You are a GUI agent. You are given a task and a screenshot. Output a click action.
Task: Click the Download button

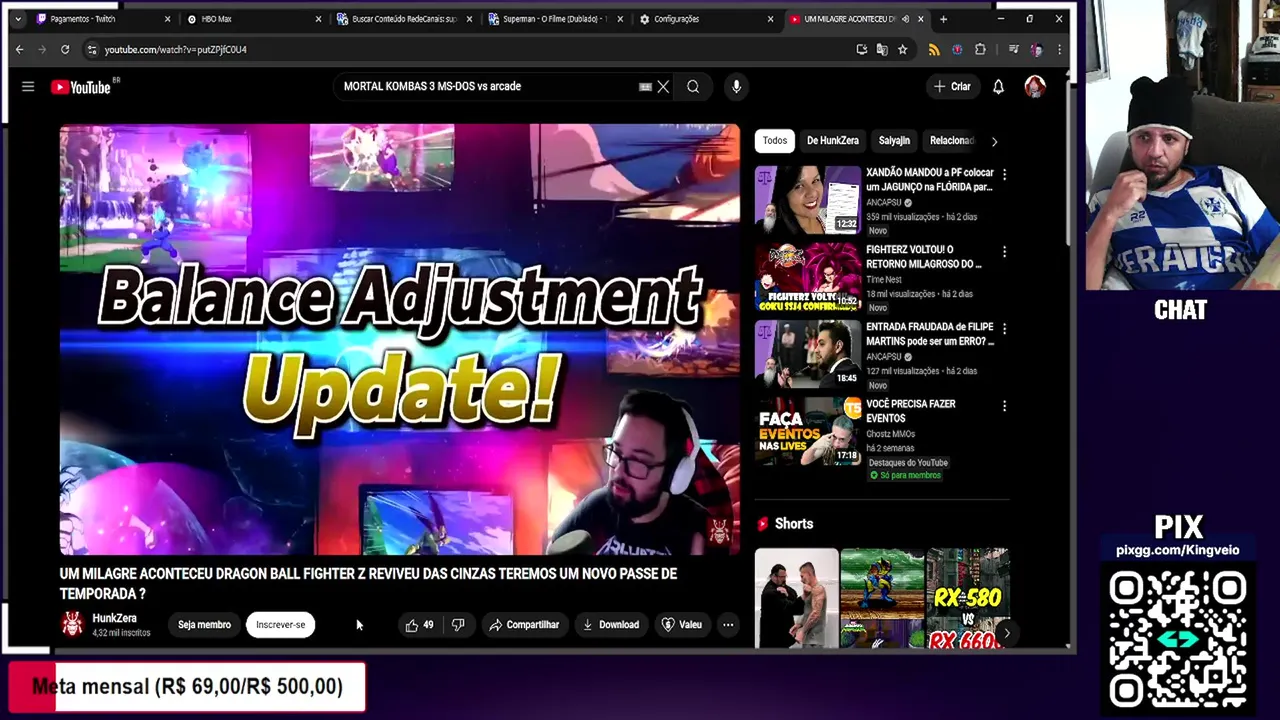611,625
